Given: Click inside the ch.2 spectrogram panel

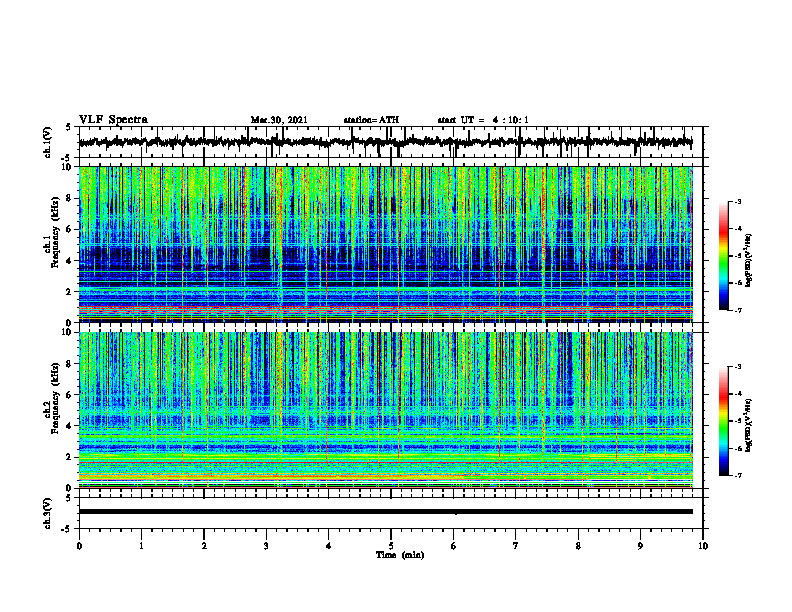Looking at the screenshot, I should coord(386,410).
